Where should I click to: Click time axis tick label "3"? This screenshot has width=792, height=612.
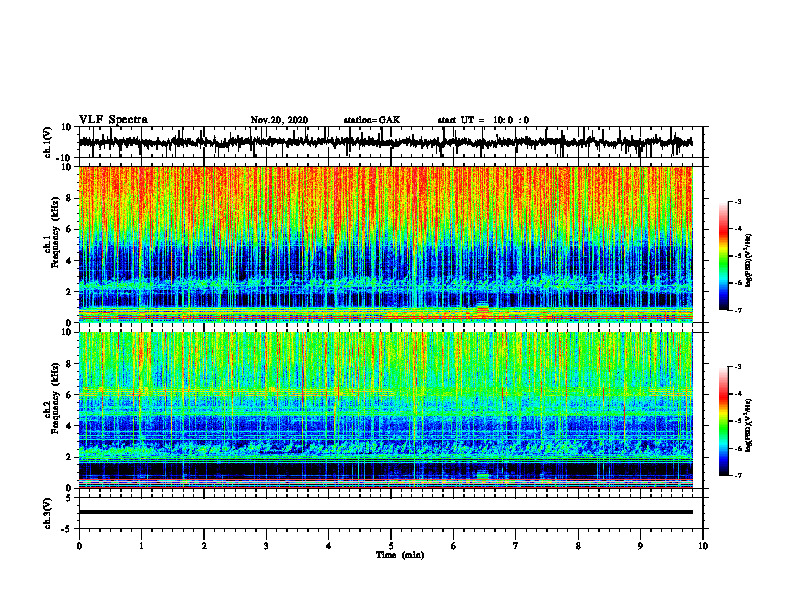(266, 546)
